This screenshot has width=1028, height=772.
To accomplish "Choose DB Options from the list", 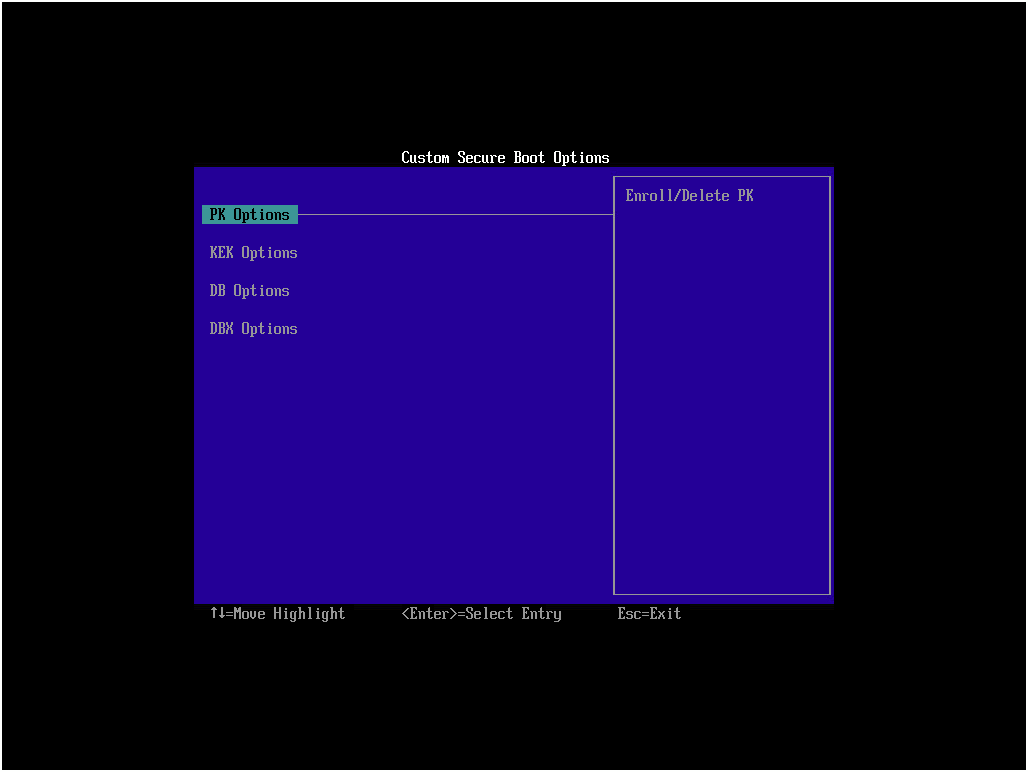I will click(x=249, y=290).
